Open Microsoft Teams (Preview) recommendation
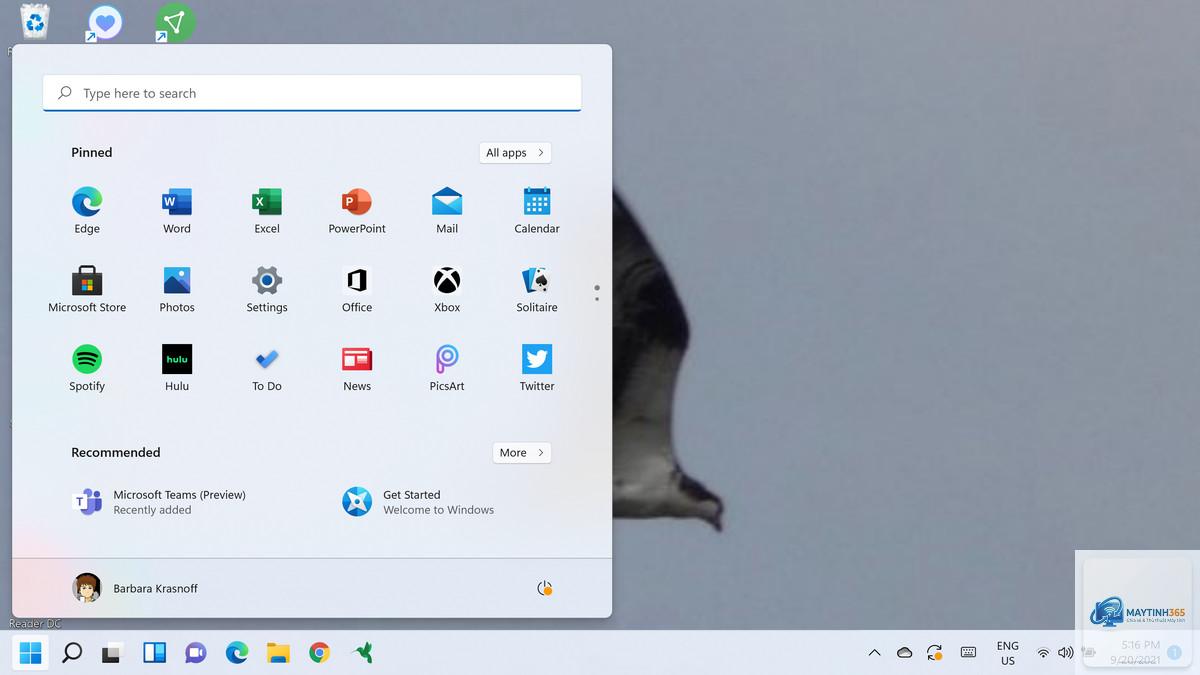Screen dimensions: 1200x675 pyautogui.click(x=160, y=502)
